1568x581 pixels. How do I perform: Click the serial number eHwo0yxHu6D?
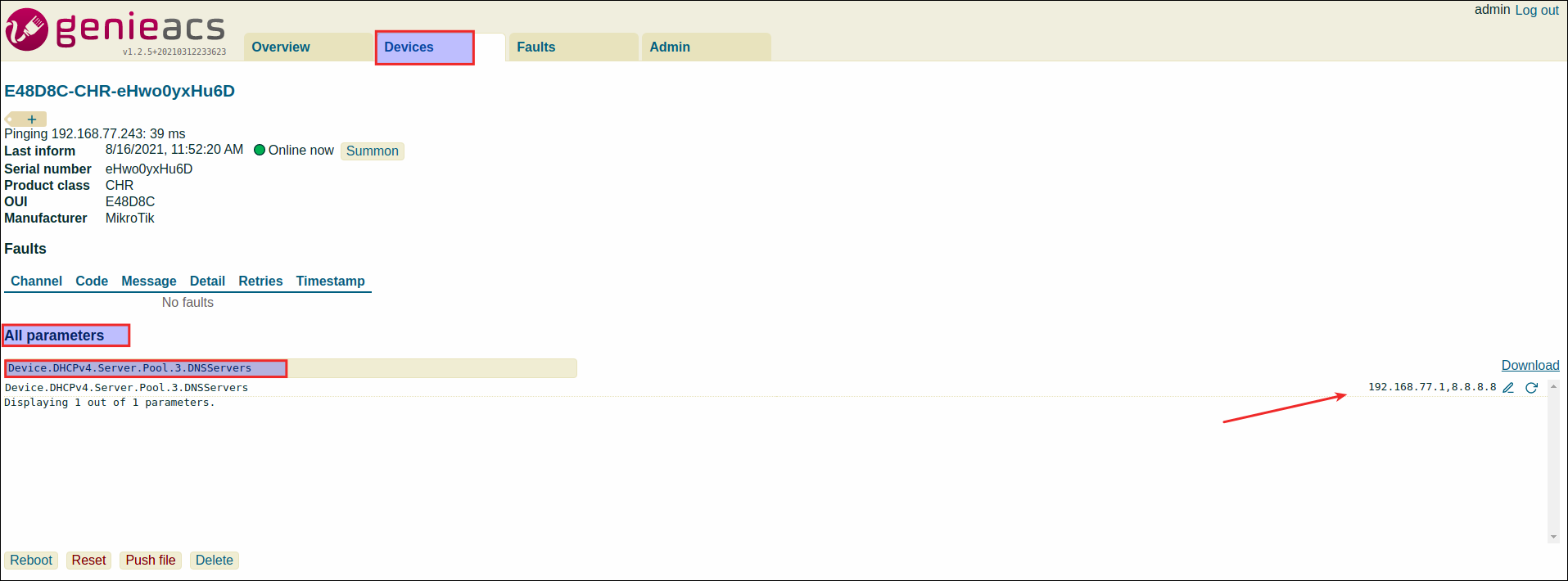tap(149, 169)
